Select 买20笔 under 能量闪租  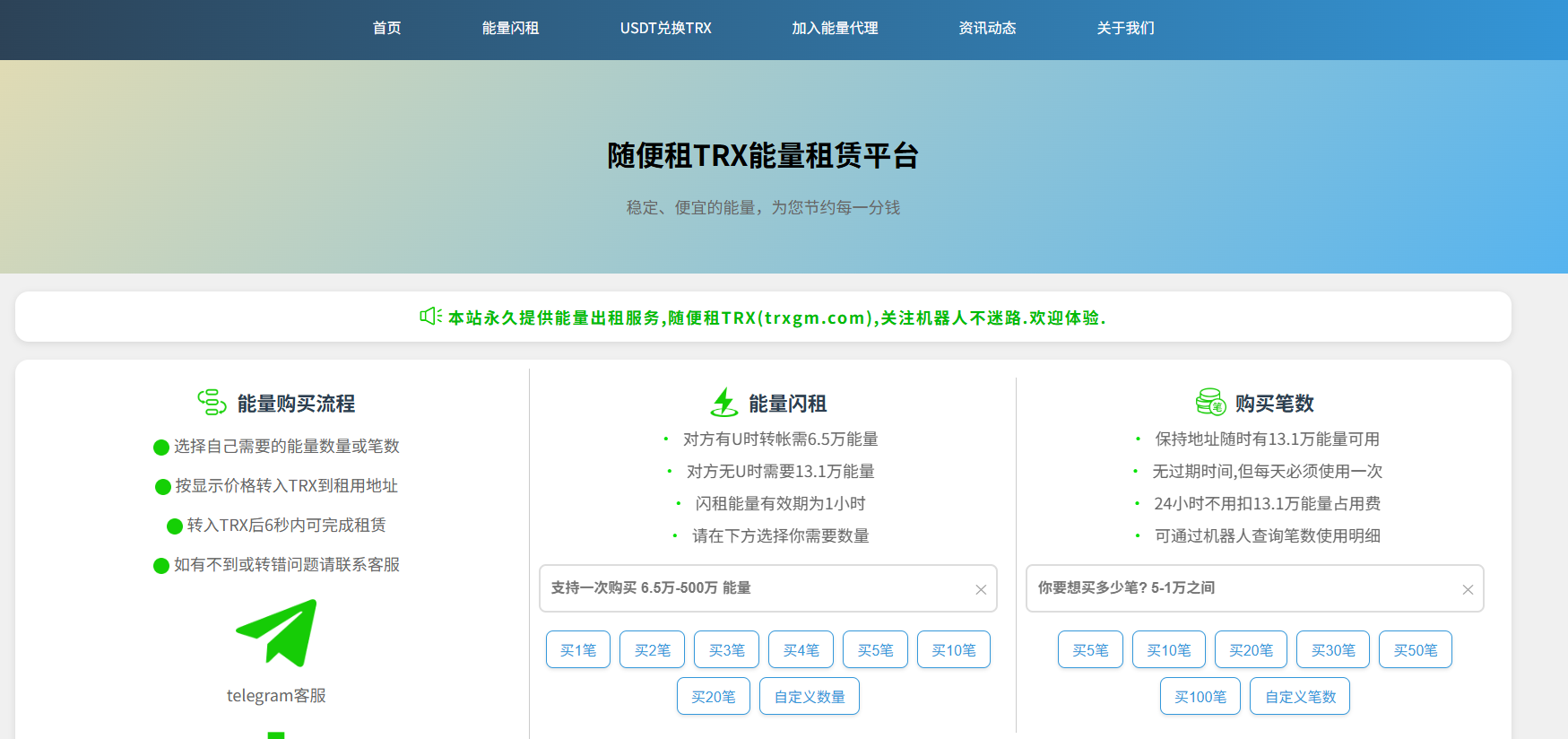coord(714,697)
